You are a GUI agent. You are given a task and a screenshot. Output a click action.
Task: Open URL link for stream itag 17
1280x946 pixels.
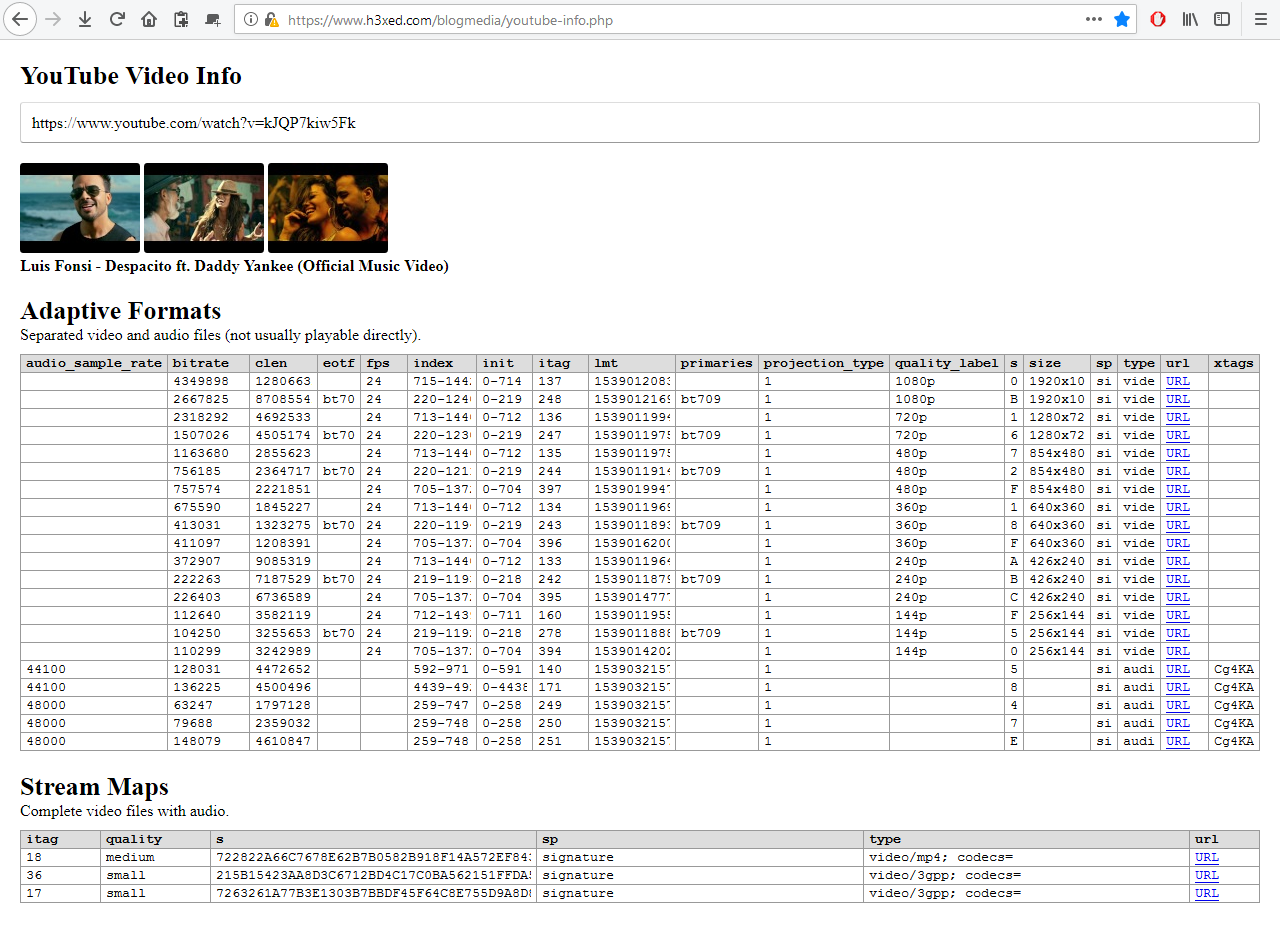click(1207, 893)
